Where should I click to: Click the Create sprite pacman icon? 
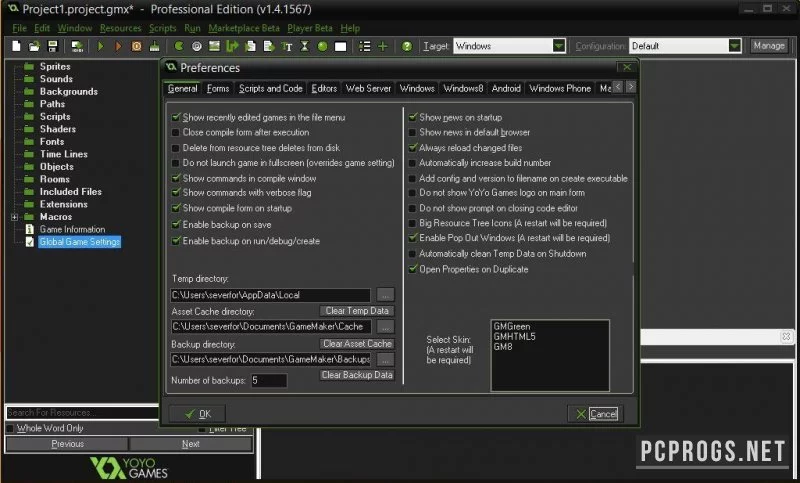tap(179, 46)
